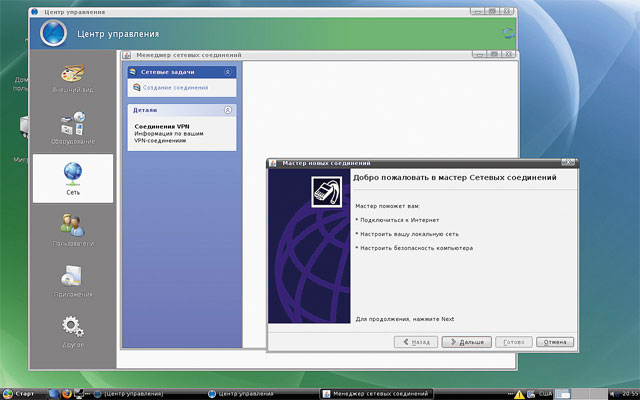The width and height of the screenshot is (640, 400).
Task: Click the 'Настроить безопасность компьютера' line
Action: pos(414,248)
